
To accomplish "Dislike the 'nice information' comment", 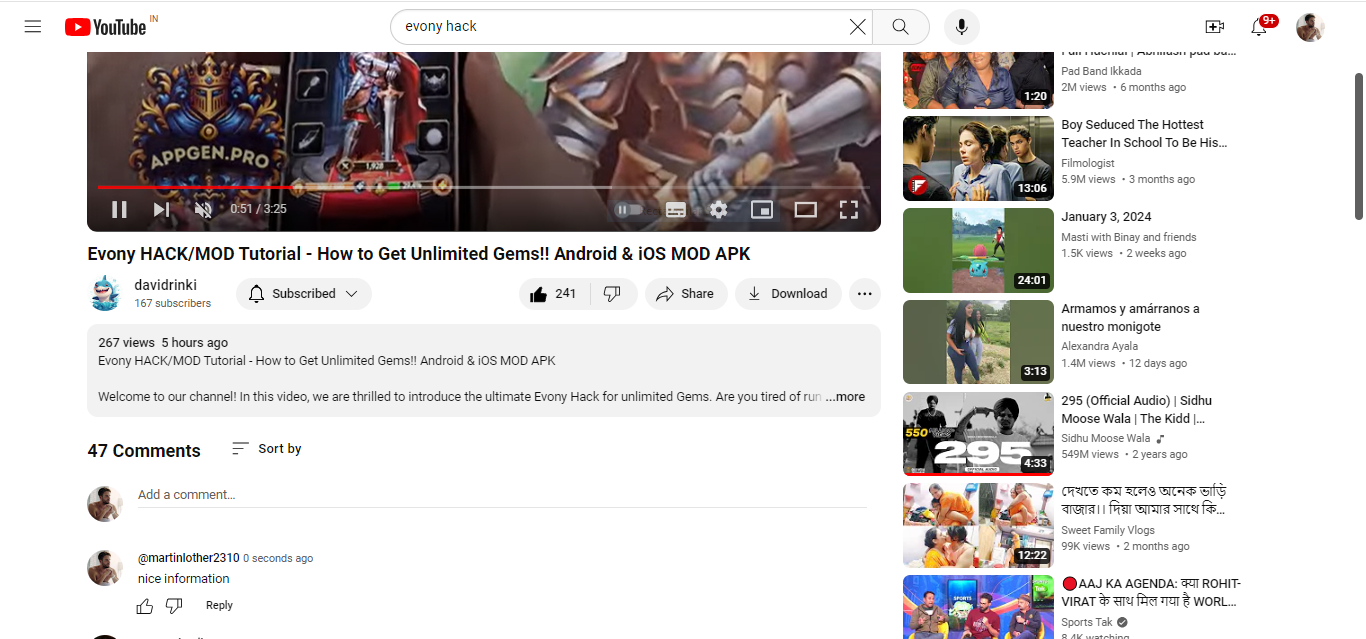I will (174, 605).
